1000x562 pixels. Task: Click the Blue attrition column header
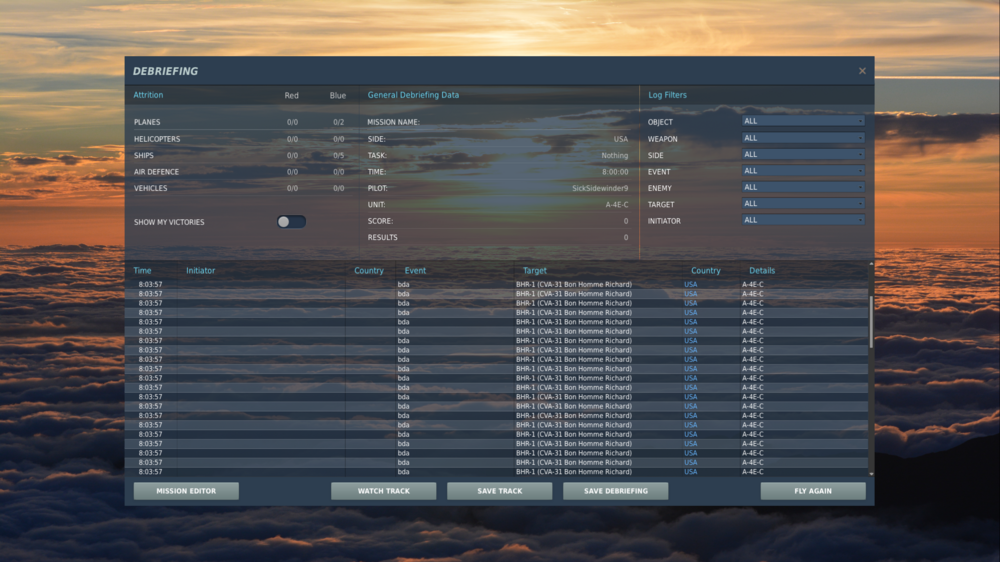338,96
